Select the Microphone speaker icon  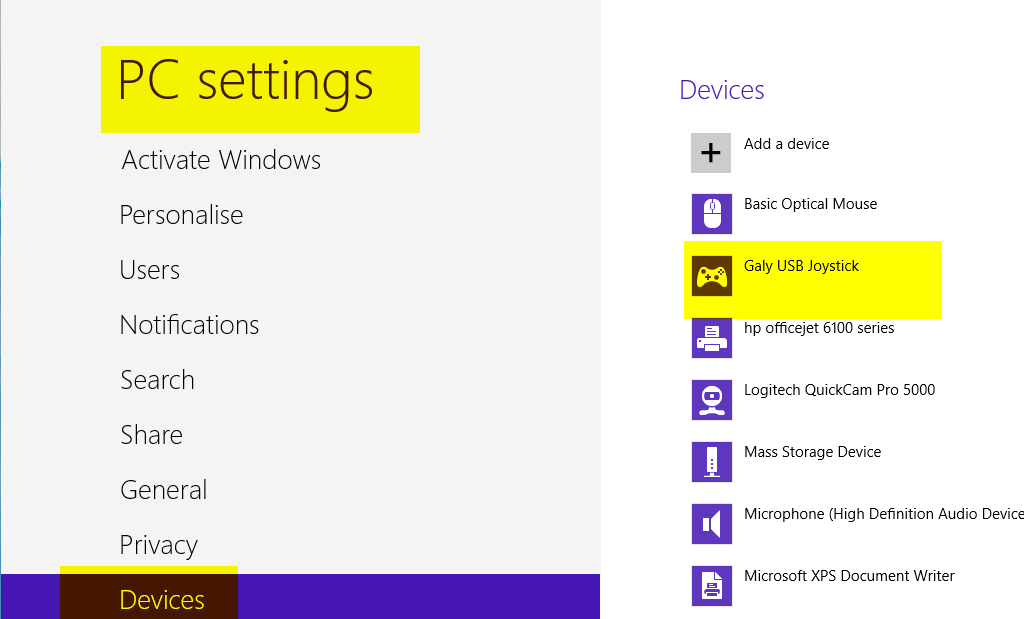712,524
